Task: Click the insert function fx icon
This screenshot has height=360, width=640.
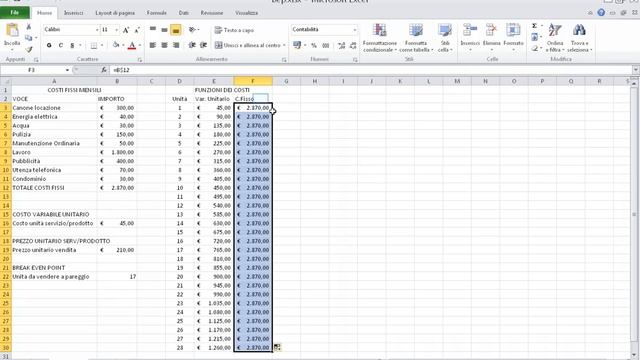Action: pyautogui.click(x=104, y=70)
